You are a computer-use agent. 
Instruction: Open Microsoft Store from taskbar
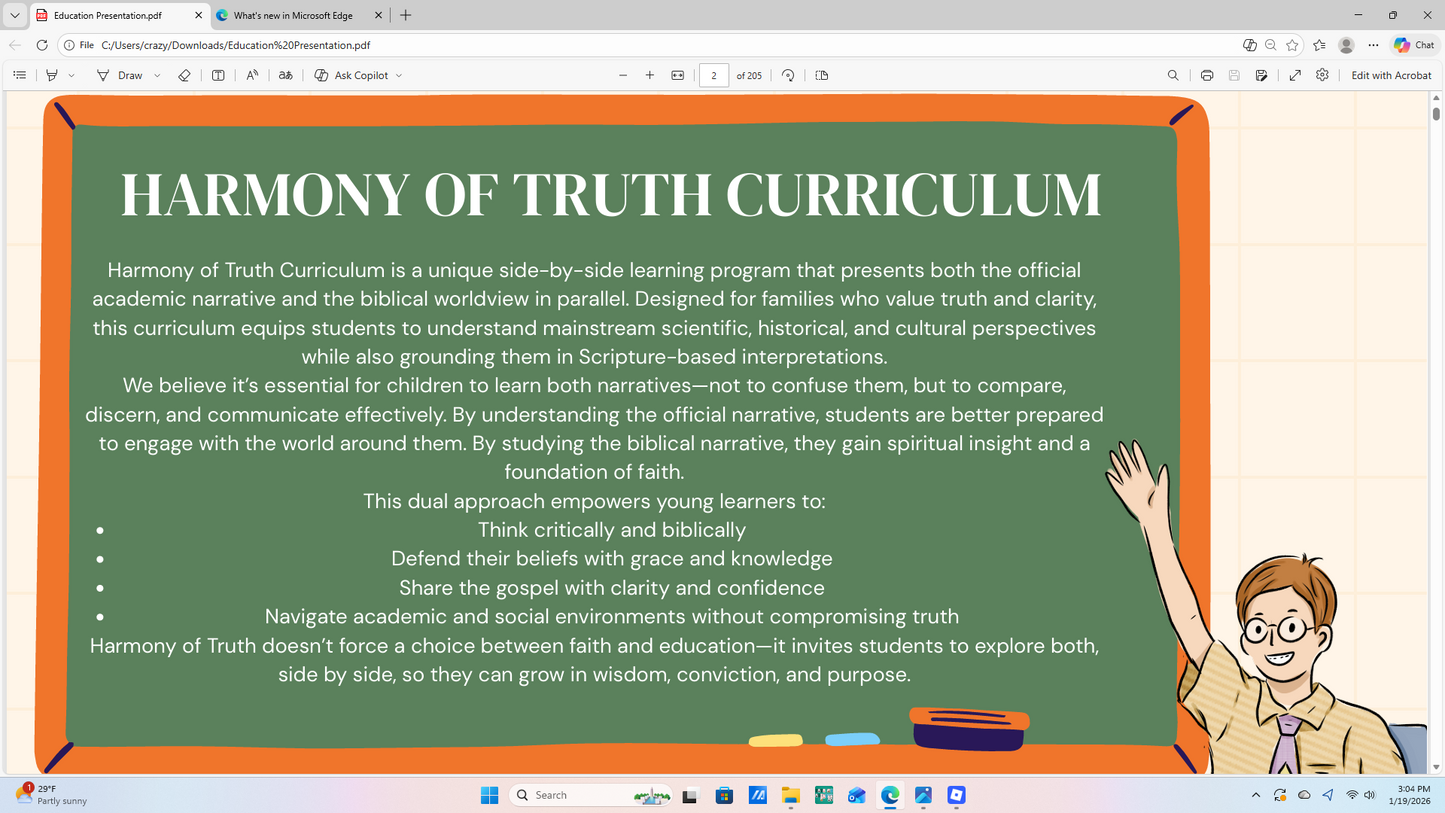pos(724,795)
